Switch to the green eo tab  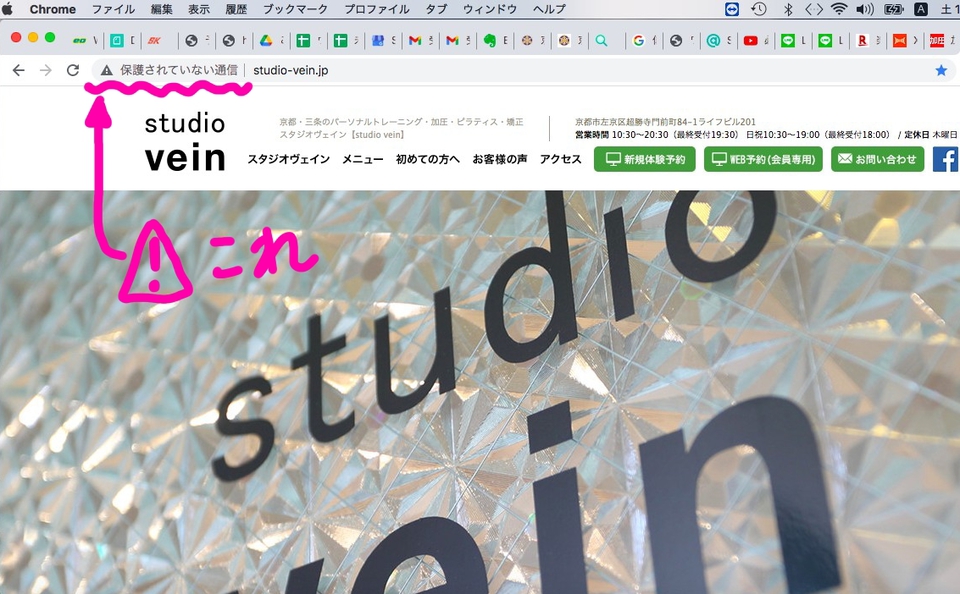point(80,40)
